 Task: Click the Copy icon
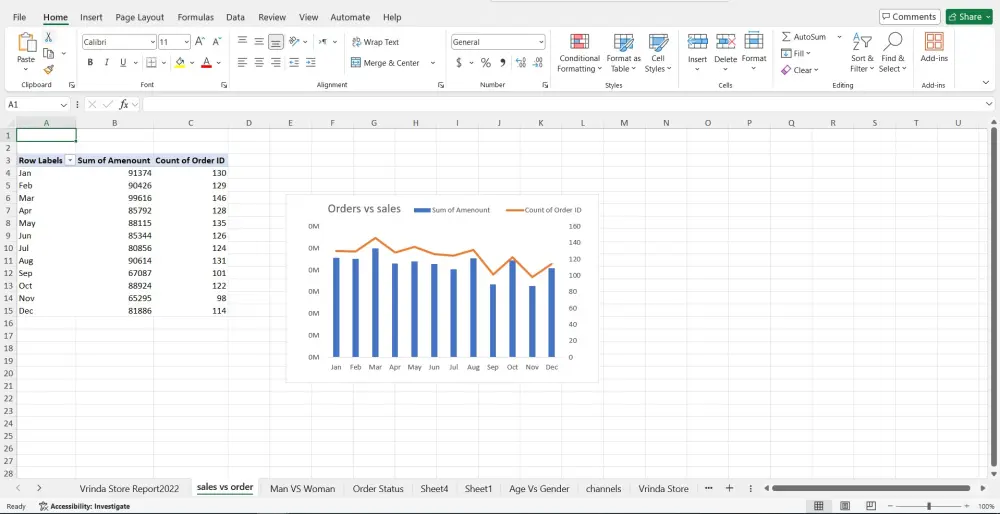coord(48,54)
